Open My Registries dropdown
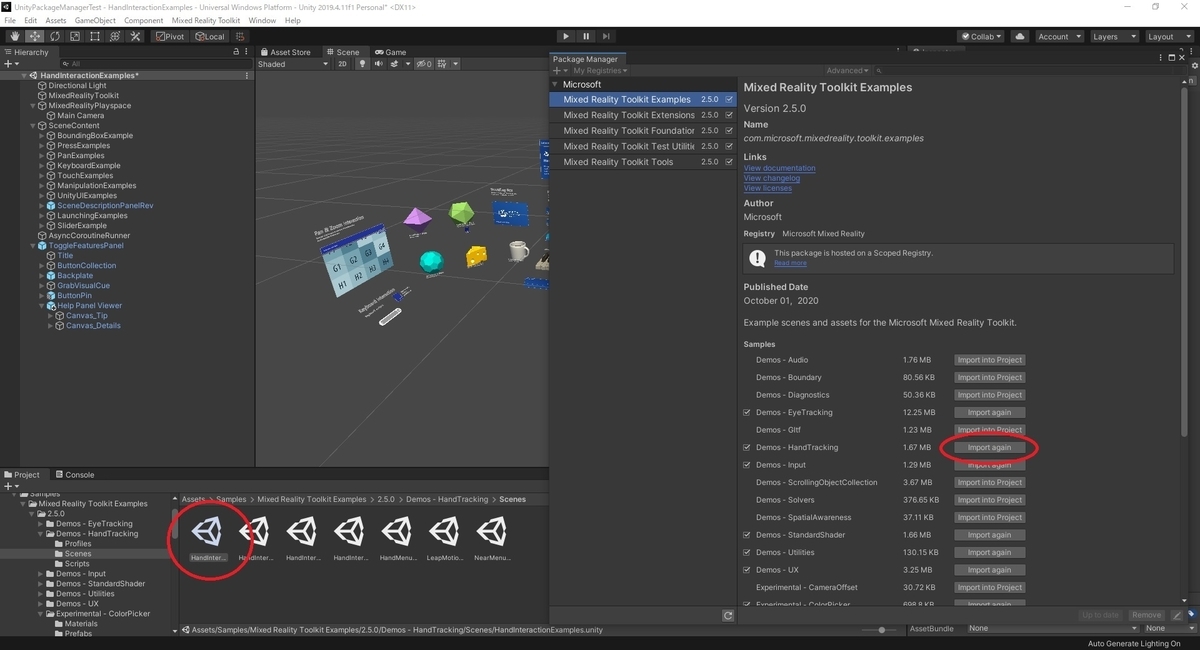The width and height of the screenshot is (1200, 650). point(600,71)
